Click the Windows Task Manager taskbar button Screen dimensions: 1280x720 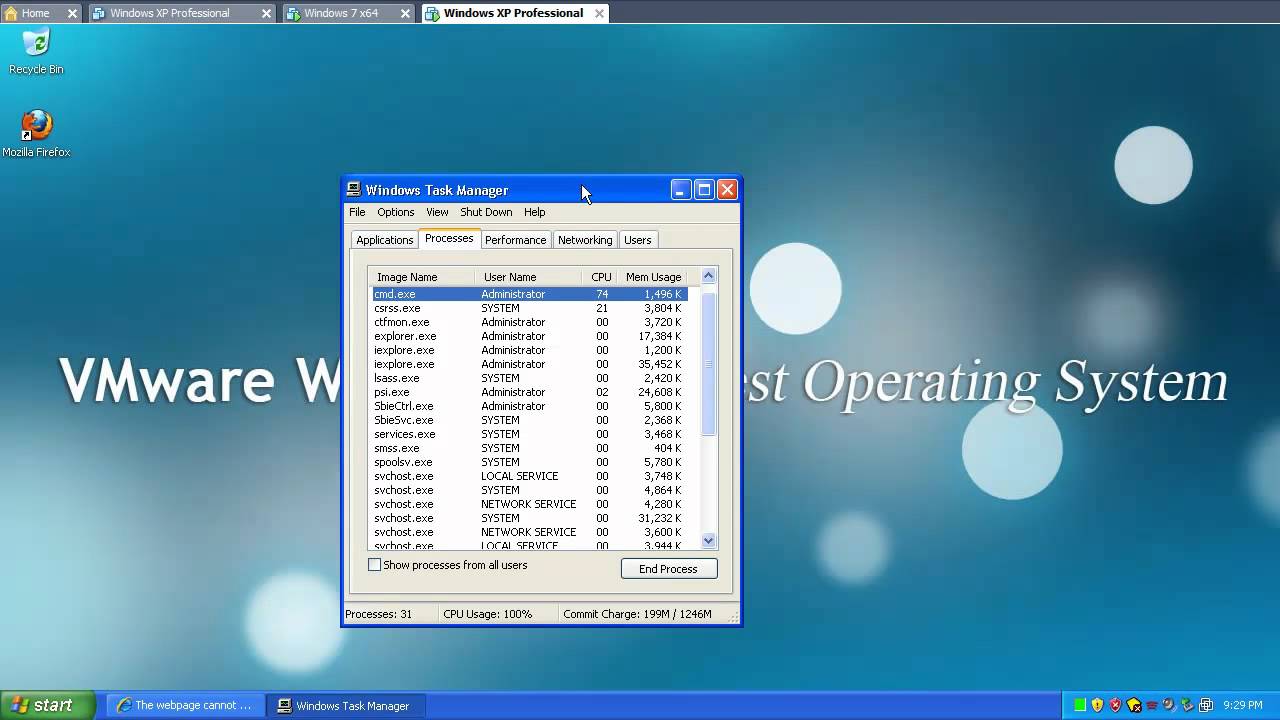pyautogui.click(x=346, y=705)
